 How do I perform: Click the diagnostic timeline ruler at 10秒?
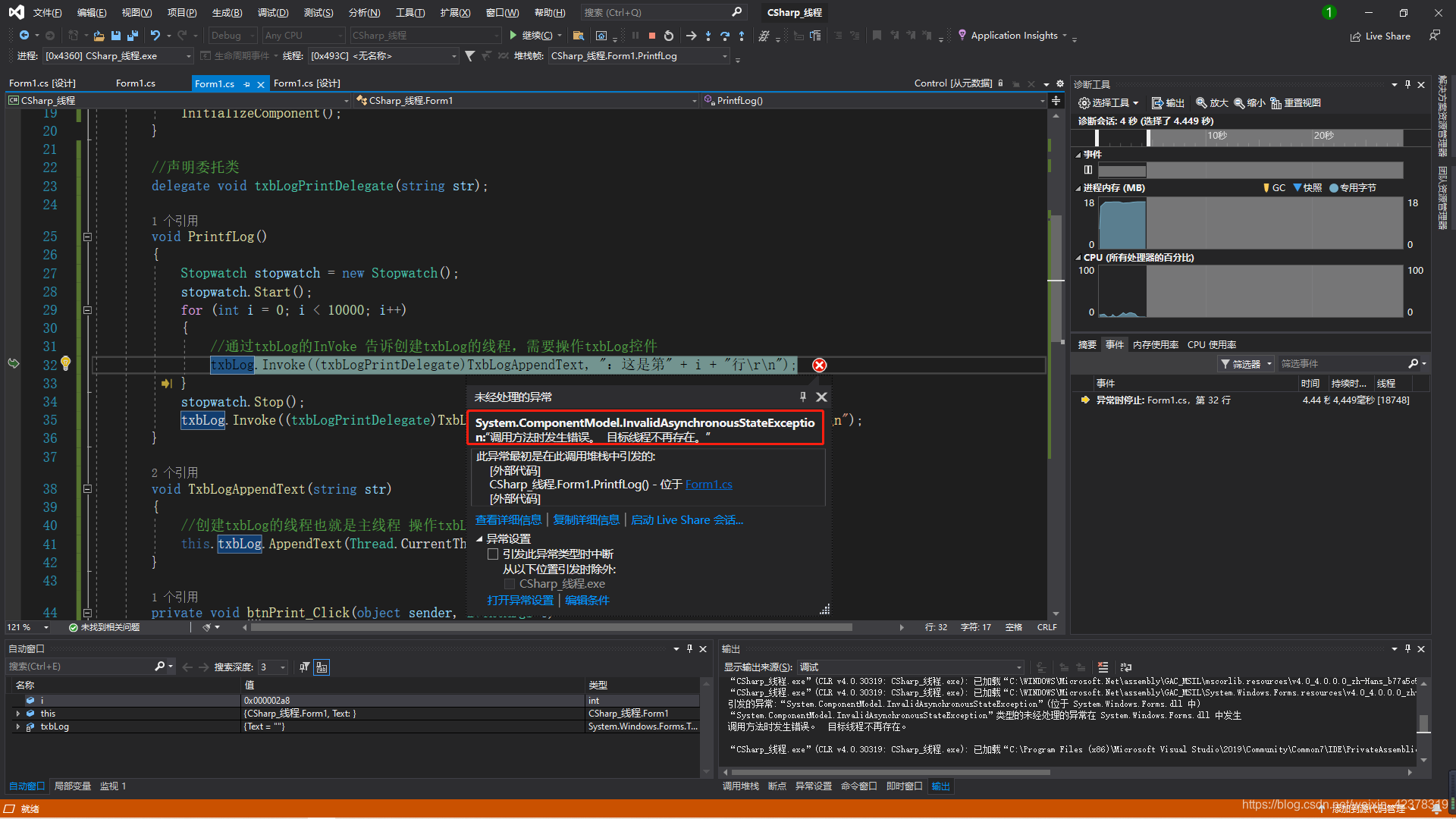tap(1216, 136)
